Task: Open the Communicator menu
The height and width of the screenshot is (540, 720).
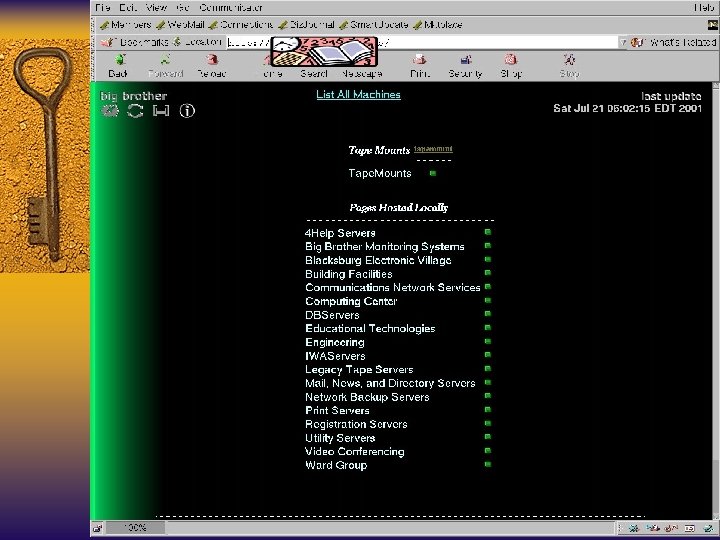Action: [x=231, y=7]
